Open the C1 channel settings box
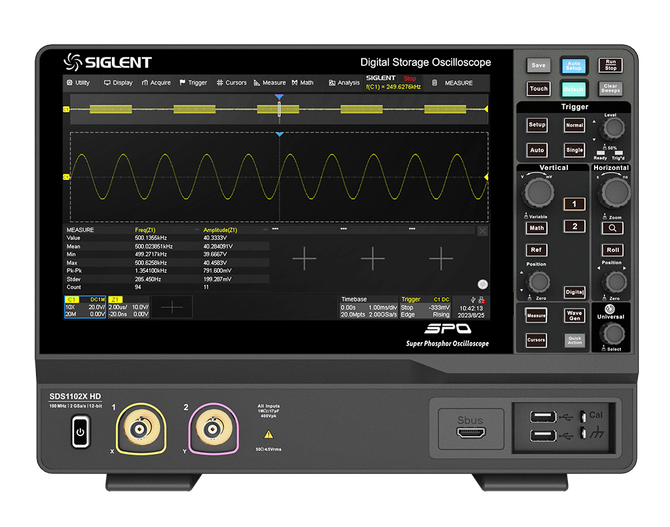Screen dimensions: 670x527 point(85,307)
